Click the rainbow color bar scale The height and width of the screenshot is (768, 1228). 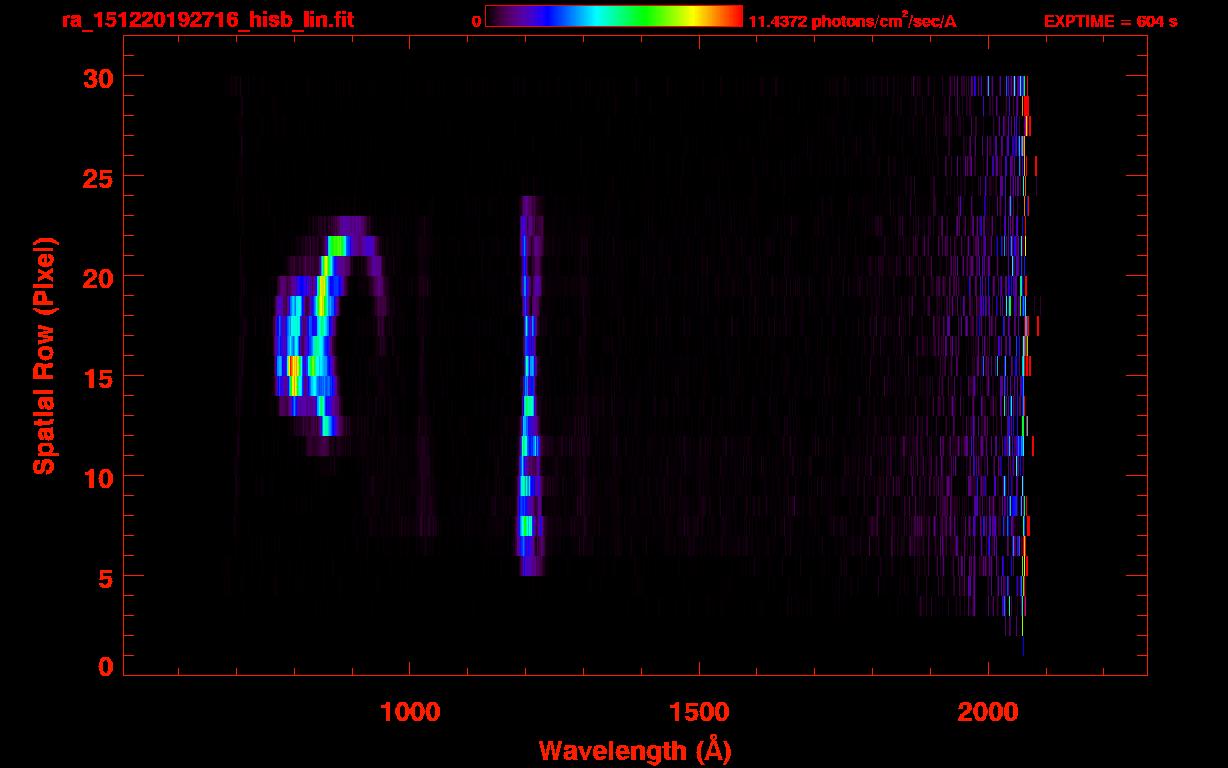(614, 16)
